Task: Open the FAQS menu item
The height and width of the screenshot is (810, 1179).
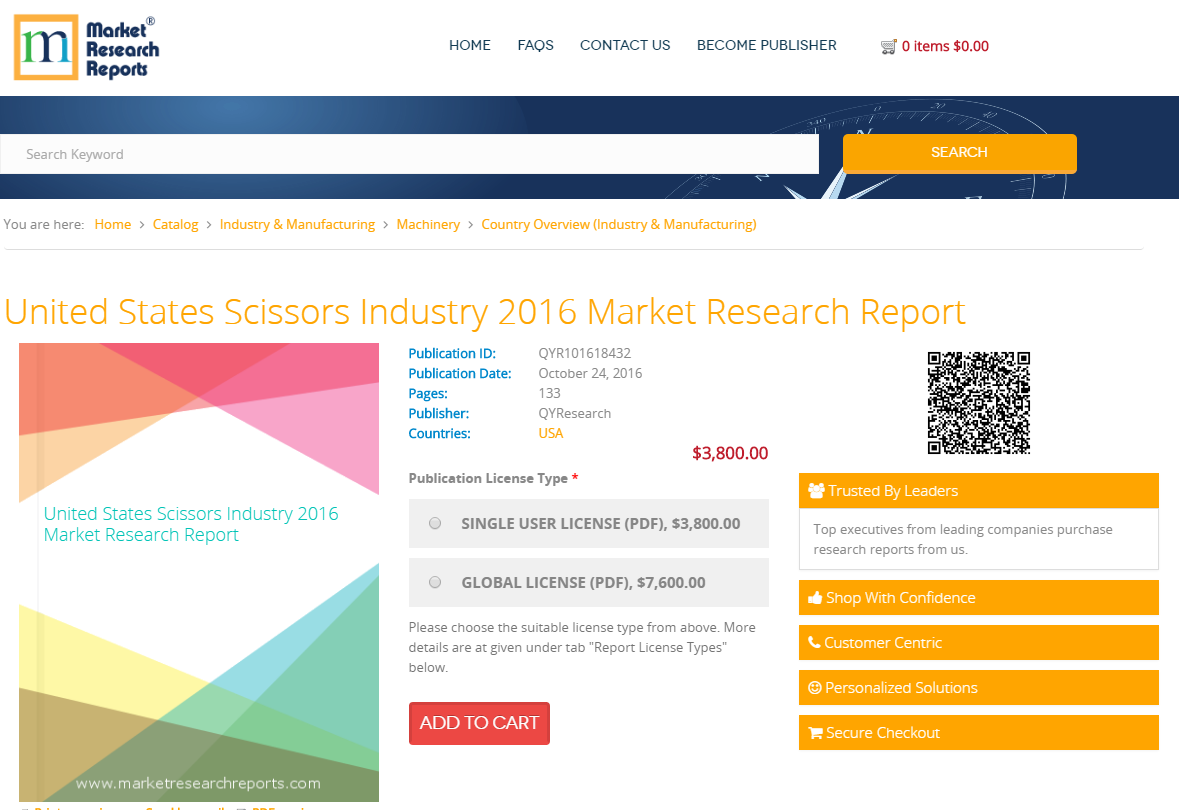Action: click(535, 45)
